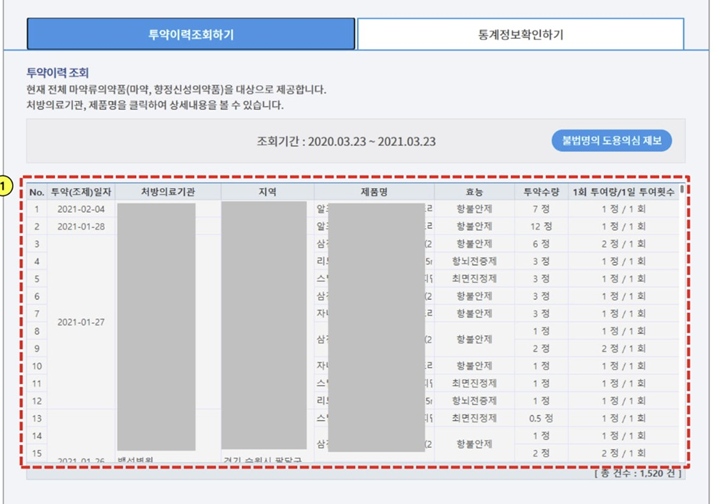720x504 pixels.
Task: Click 2 정 / 1 회 in row 9
Action: 624,349
